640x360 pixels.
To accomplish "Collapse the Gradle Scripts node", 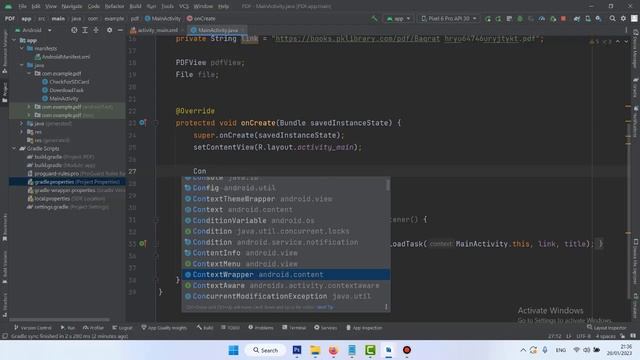I will 15,148.
